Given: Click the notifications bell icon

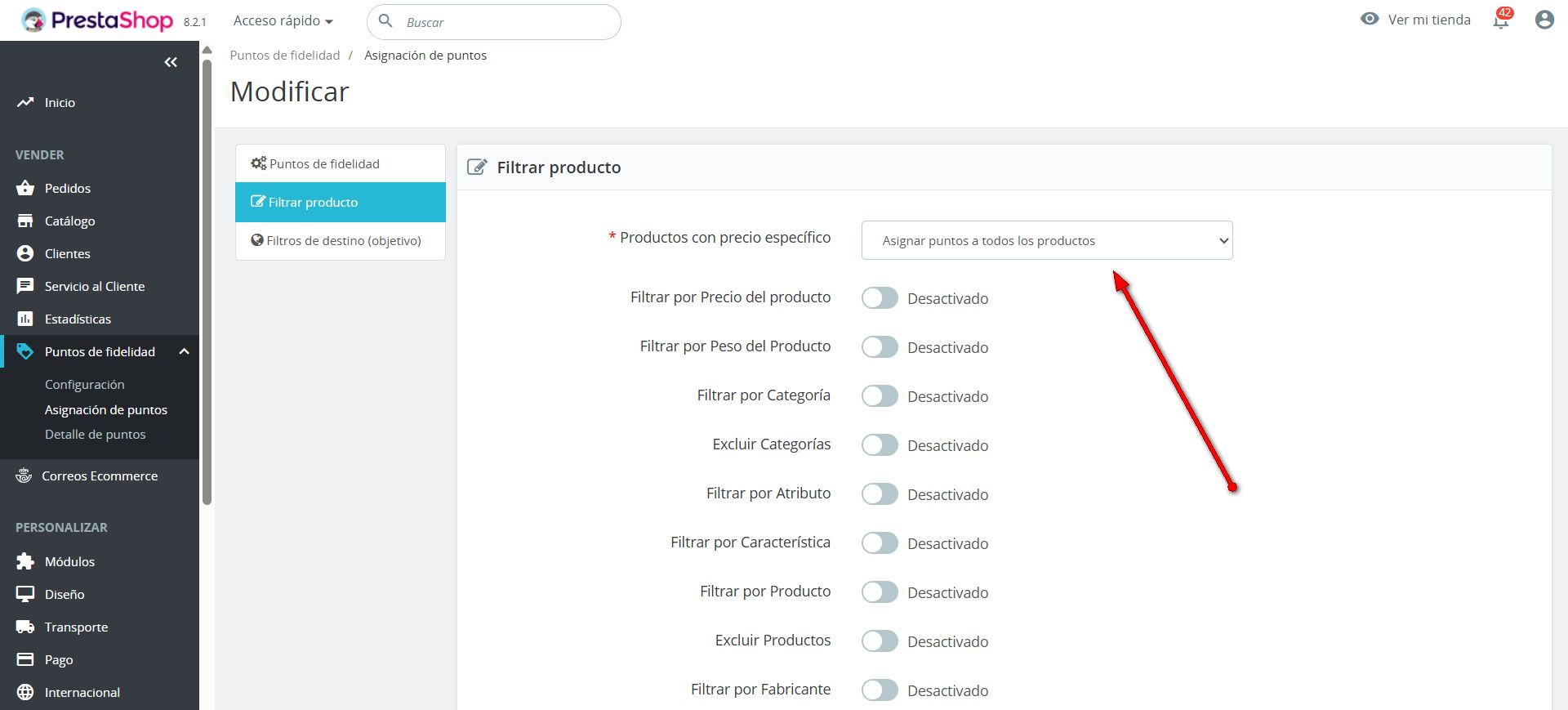Looking at the screenshot, I should [x=1501, y=20].
